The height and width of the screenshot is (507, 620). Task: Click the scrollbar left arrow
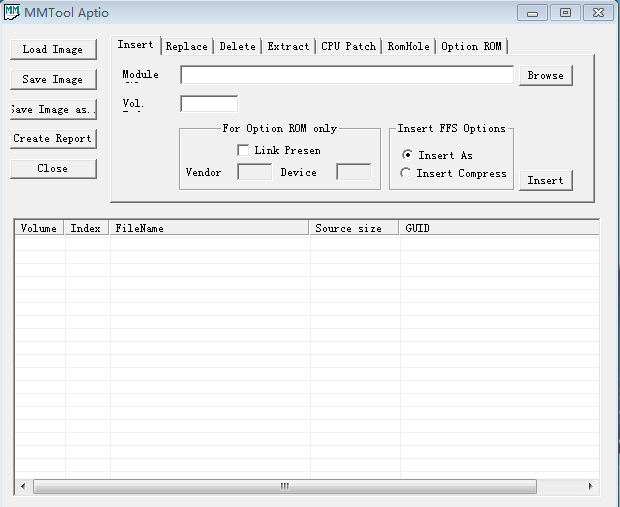click(x=23, y=486)
